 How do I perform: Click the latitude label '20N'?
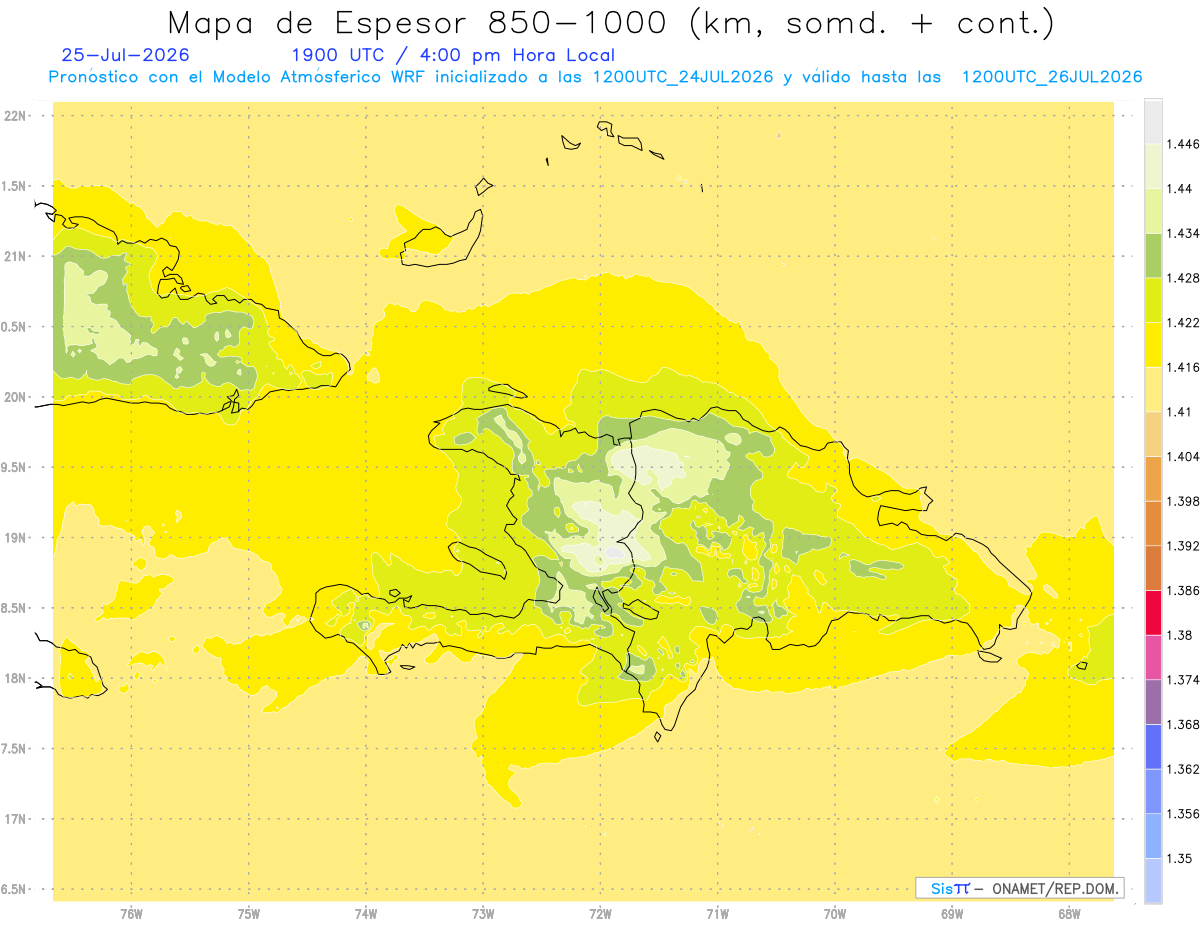pos(14,397)
